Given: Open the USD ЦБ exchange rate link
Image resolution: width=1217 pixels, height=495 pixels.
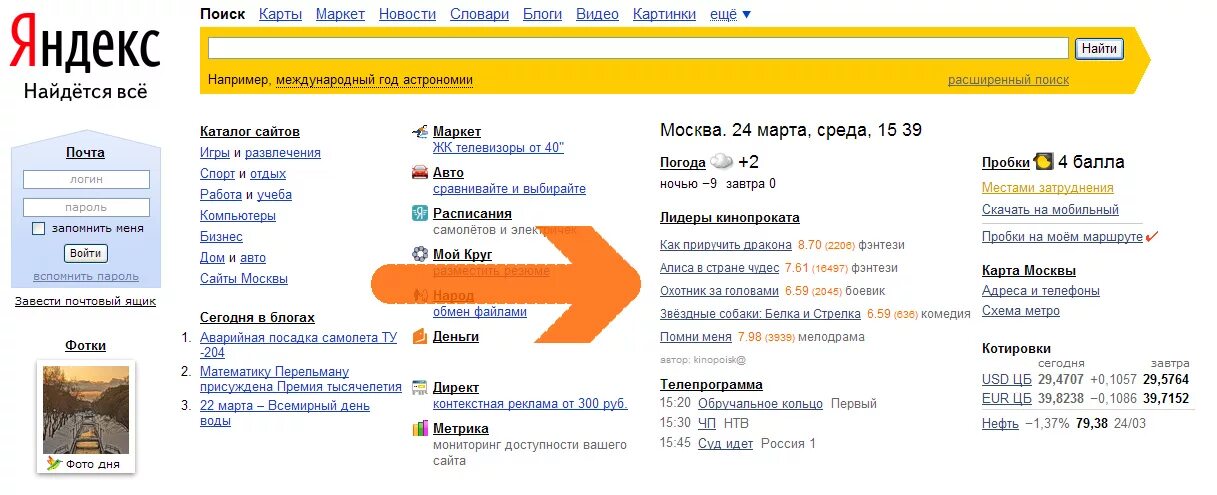Looking at the screenshot, I should click(1006, 379).
